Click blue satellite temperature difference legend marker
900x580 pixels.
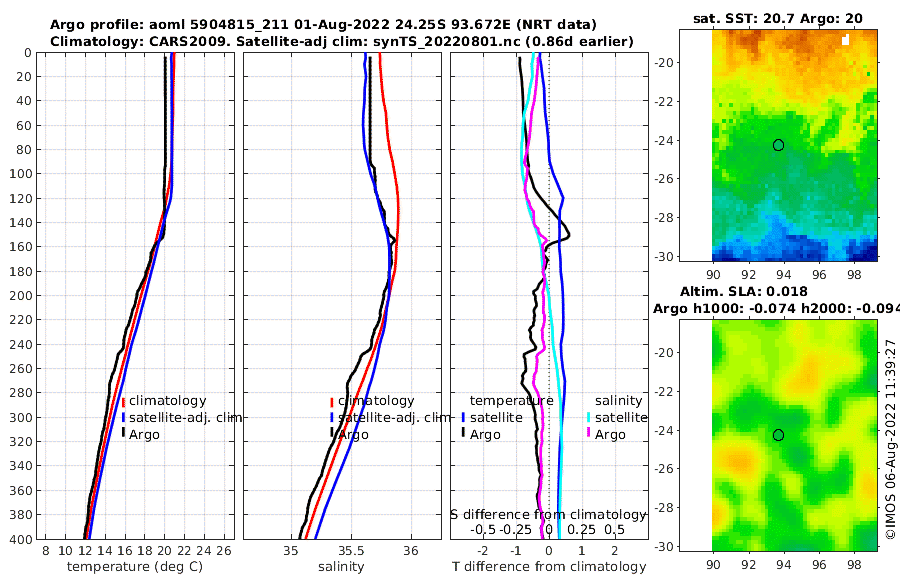click(463, 418)
